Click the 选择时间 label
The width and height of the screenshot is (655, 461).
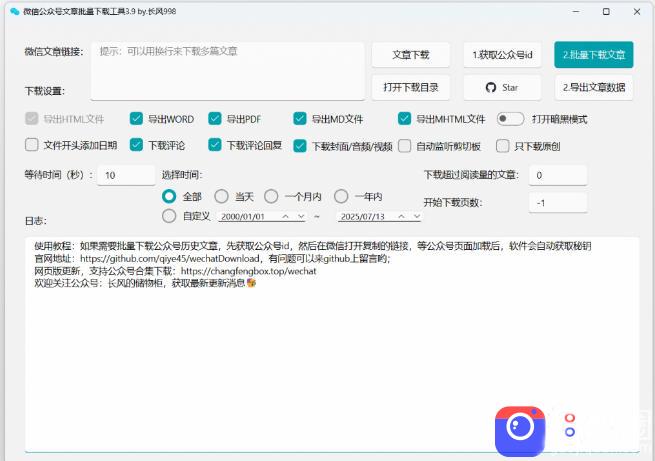(182, 175)
